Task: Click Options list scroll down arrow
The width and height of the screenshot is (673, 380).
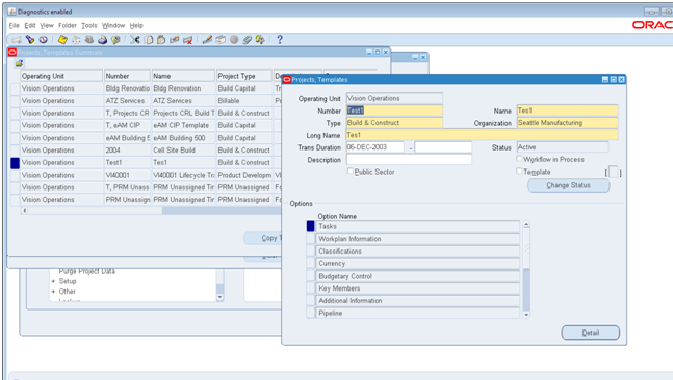Action: click(x=526, y=315)
